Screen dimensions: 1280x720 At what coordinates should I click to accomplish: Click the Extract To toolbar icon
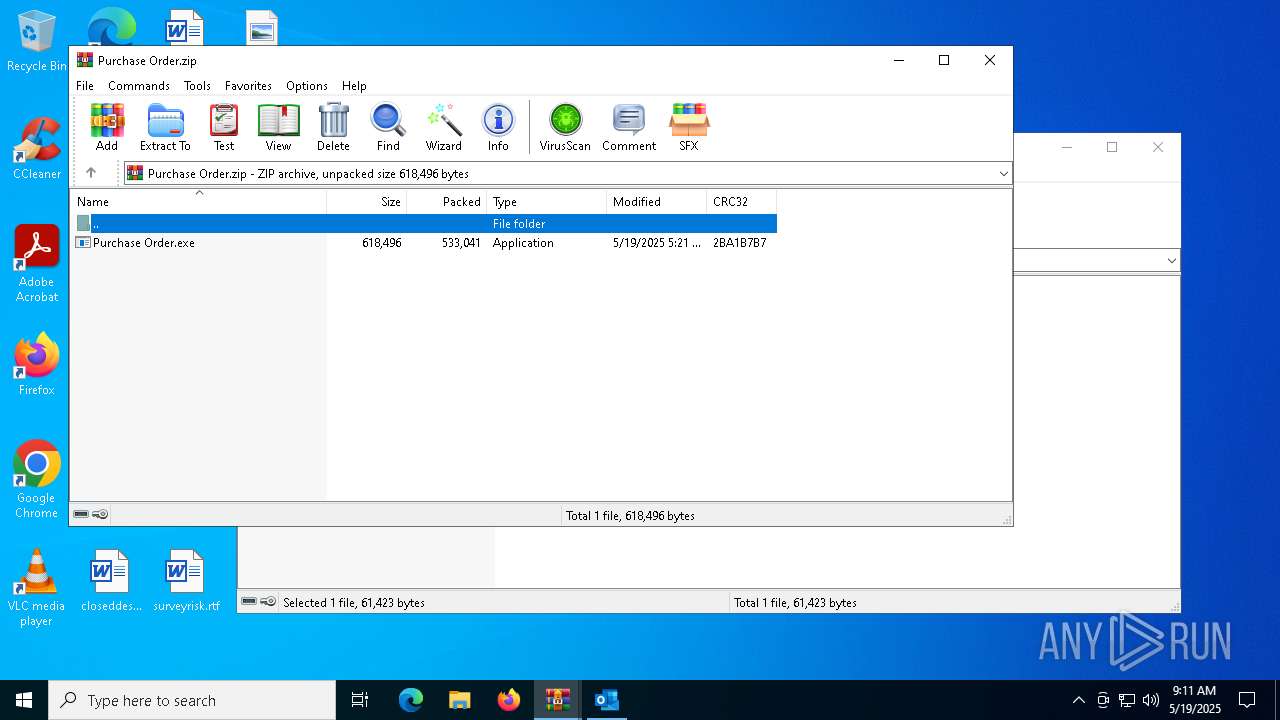[165, 127]
